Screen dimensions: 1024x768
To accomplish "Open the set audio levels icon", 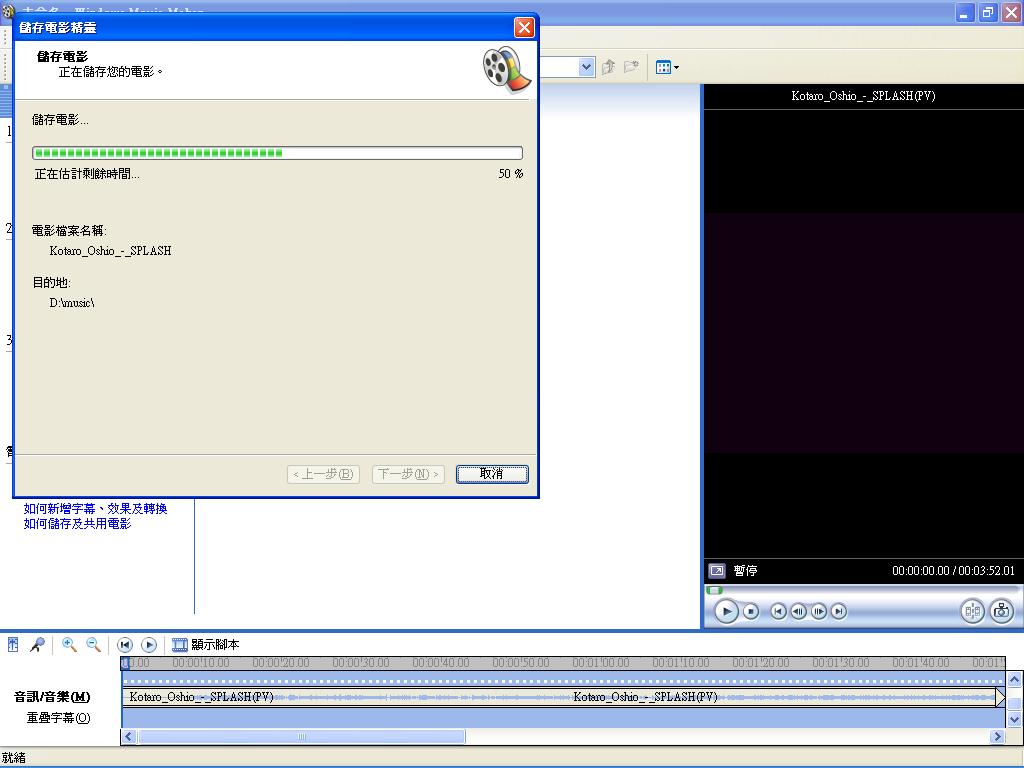I will pyautogui.click(x=13, y=645).
